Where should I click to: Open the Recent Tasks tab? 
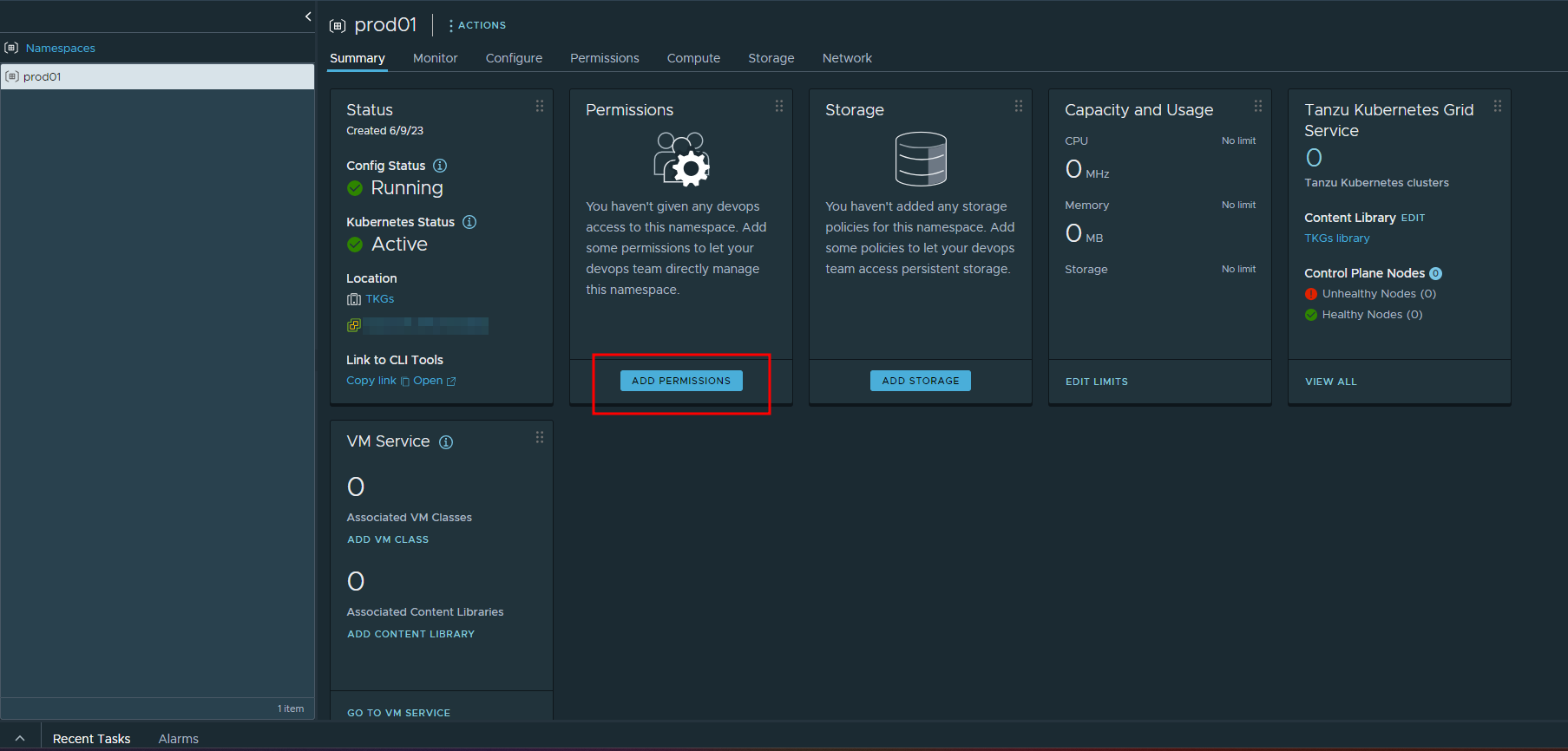point(91,739)
